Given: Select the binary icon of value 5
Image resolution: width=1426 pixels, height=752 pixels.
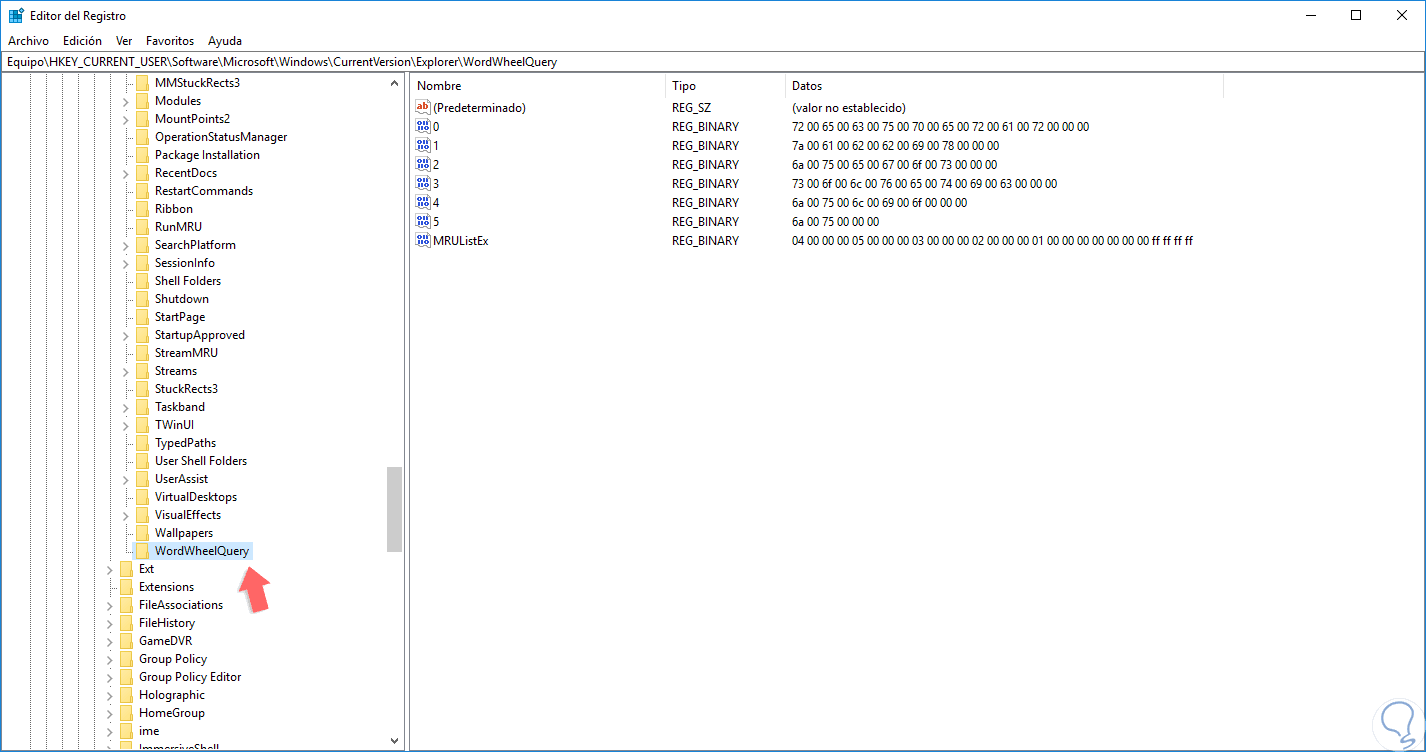Looking at the screenshot, I should [x=422, y=221].
